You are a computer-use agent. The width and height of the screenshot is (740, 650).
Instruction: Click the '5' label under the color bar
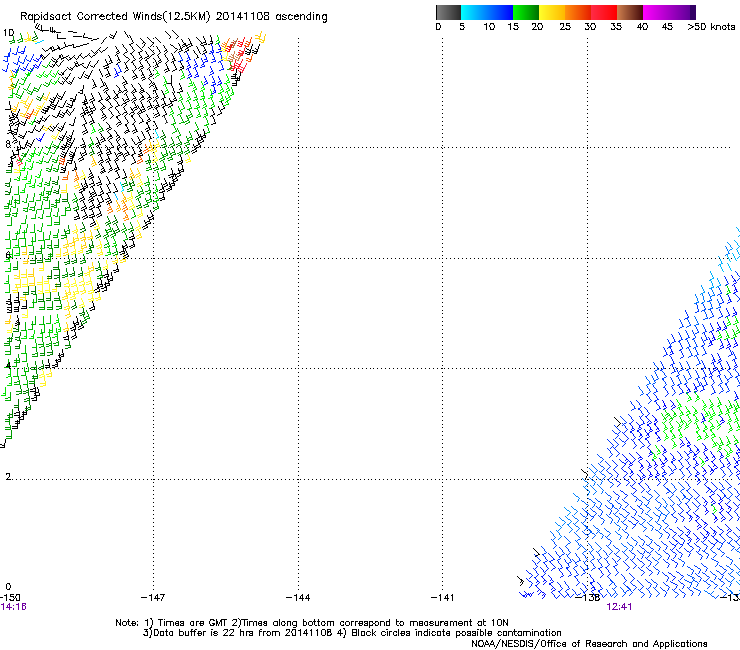(x=462, y=27)
